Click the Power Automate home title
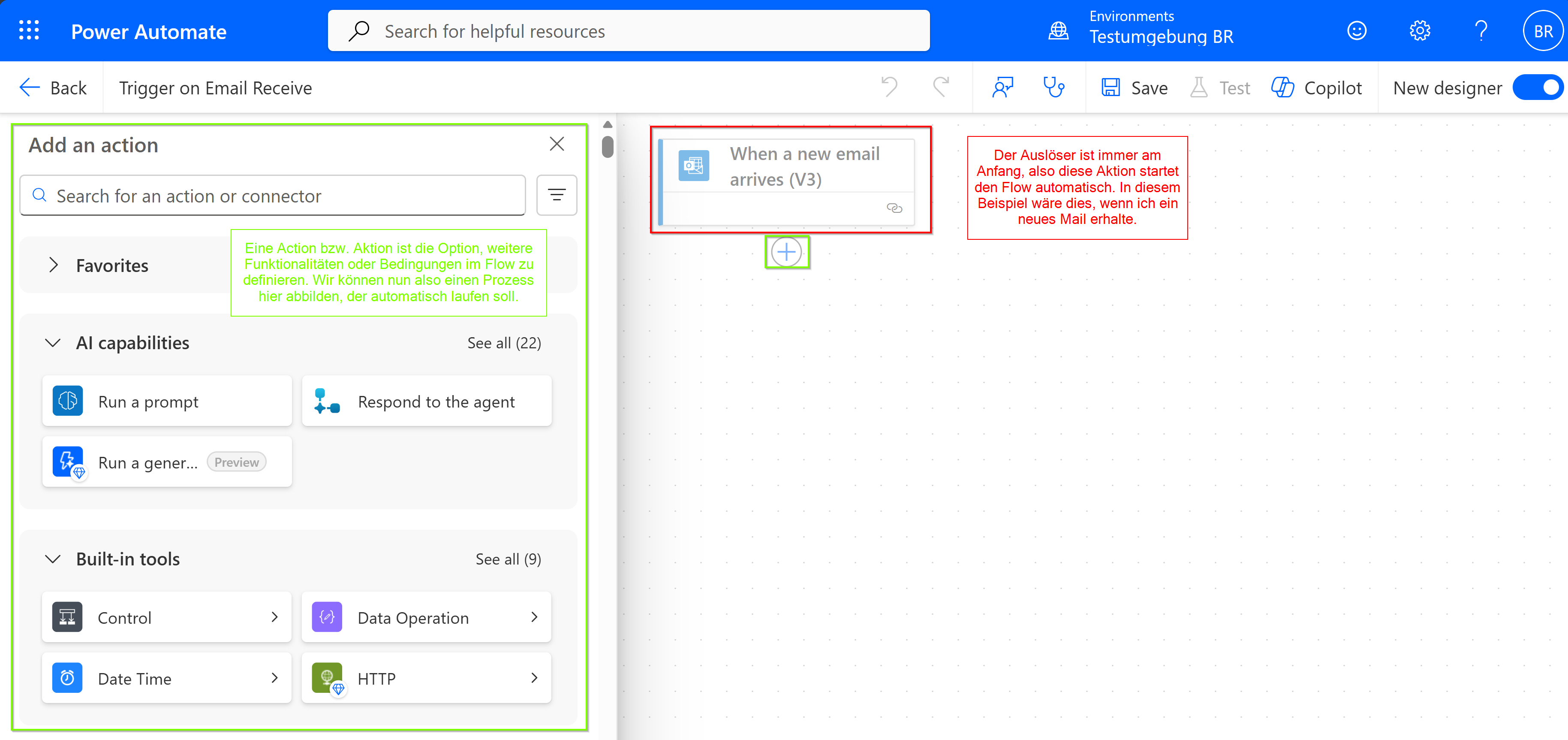 coord(148,32)
